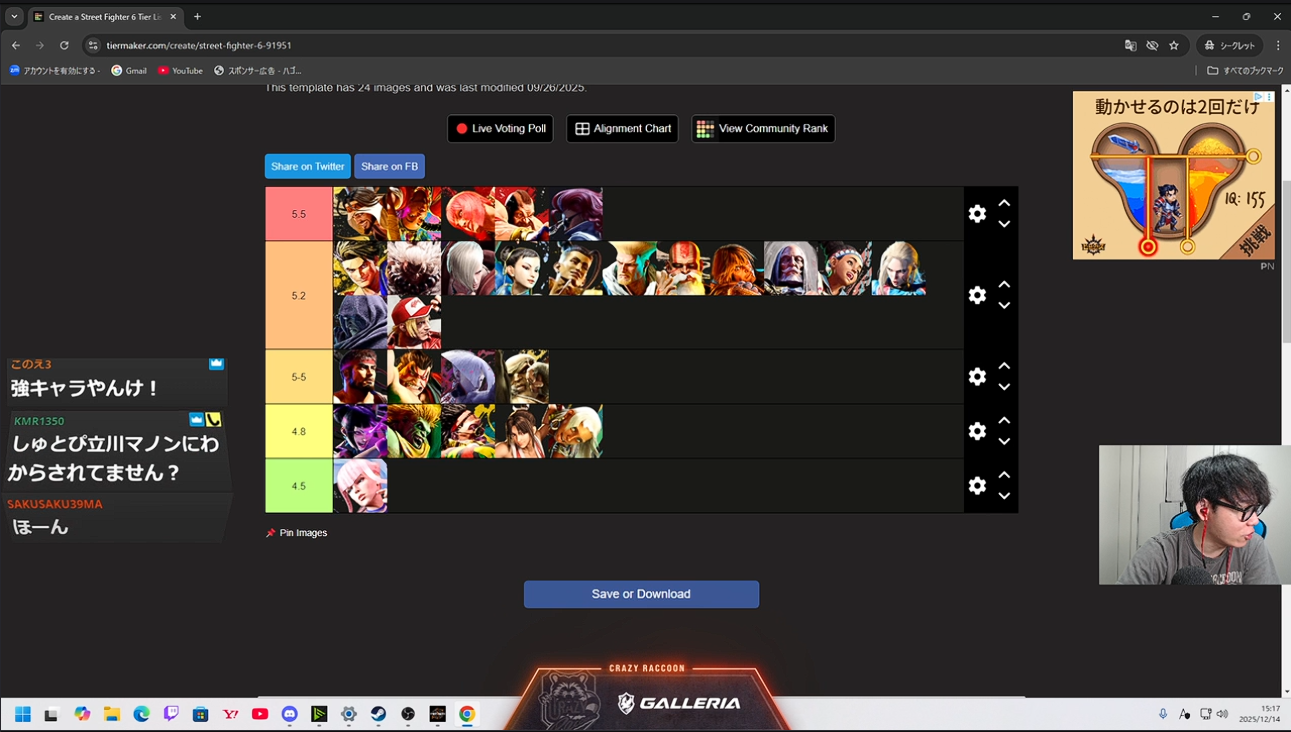
Task: Open the YouTube bookmark in bookmarks bar
Action: coord(180,71)
